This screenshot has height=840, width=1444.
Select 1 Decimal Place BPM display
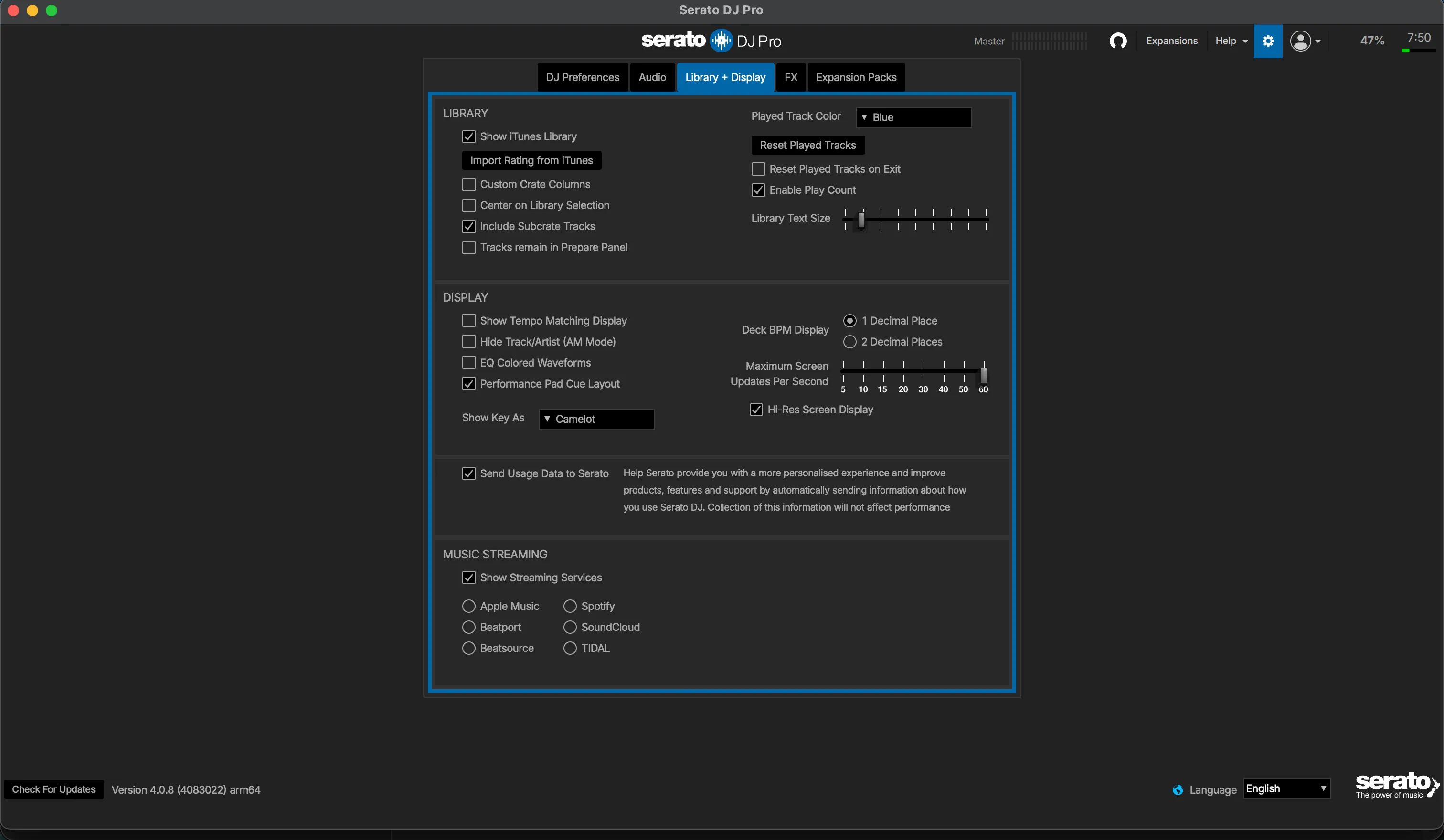pyautogui.click(x=850, y=321)
